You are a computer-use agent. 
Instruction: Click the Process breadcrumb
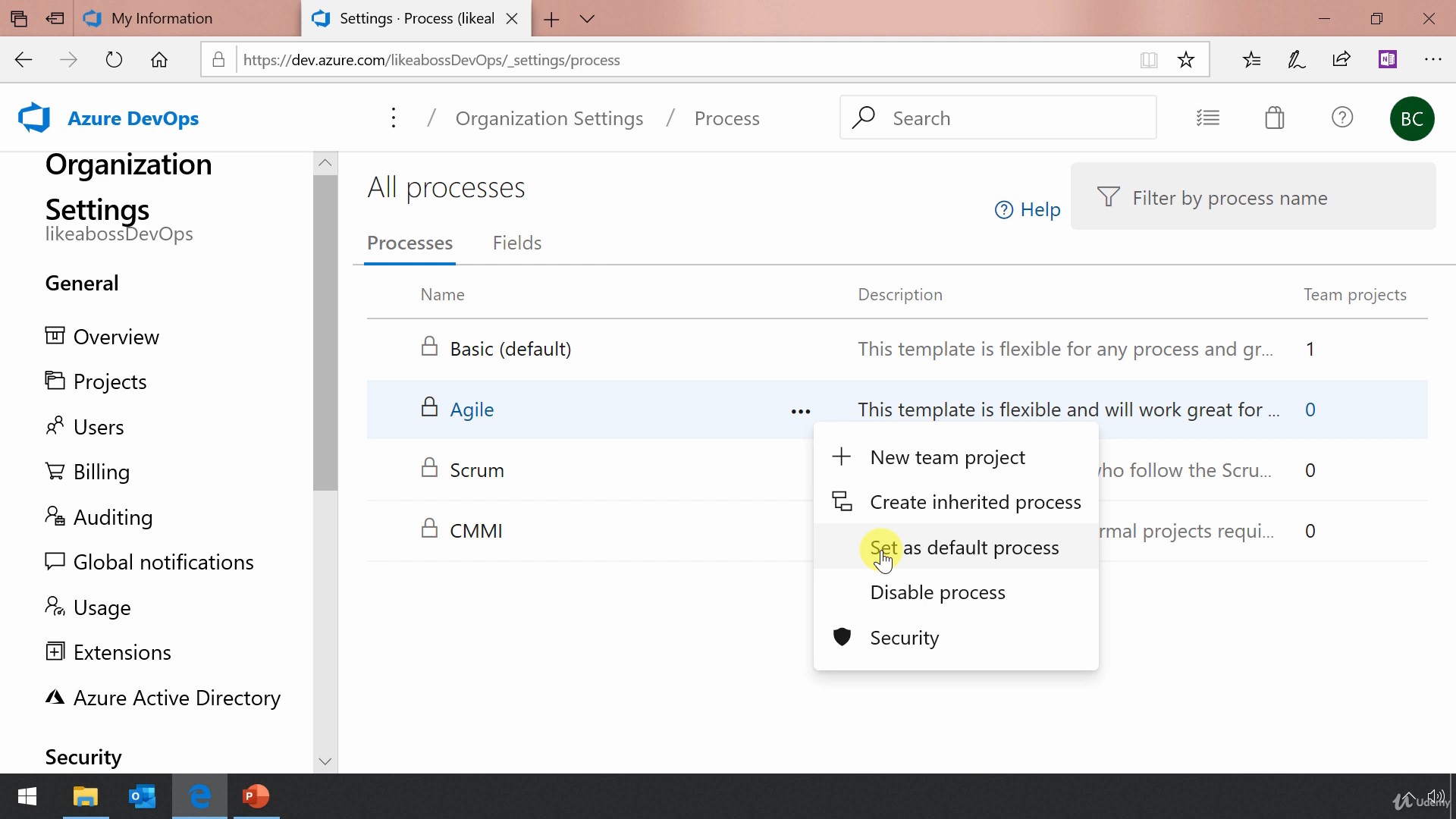coord(726,118)
